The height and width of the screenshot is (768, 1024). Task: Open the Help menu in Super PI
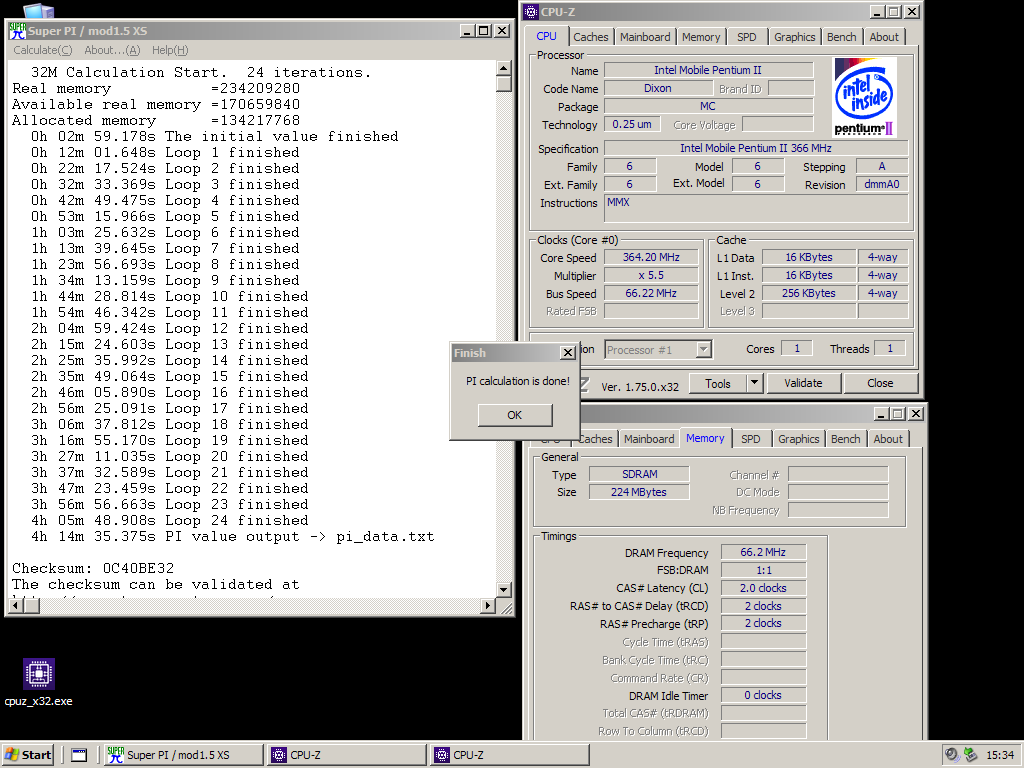coord(170,50)
